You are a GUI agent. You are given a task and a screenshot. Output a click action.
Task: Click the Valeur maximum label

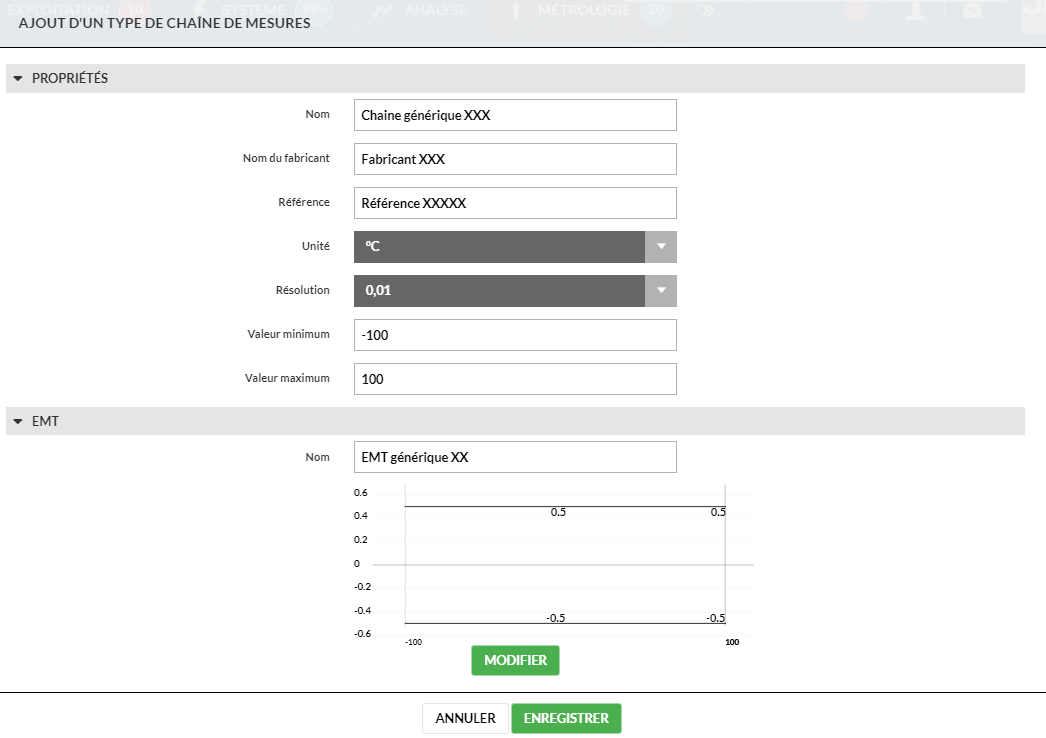point(287,378)
